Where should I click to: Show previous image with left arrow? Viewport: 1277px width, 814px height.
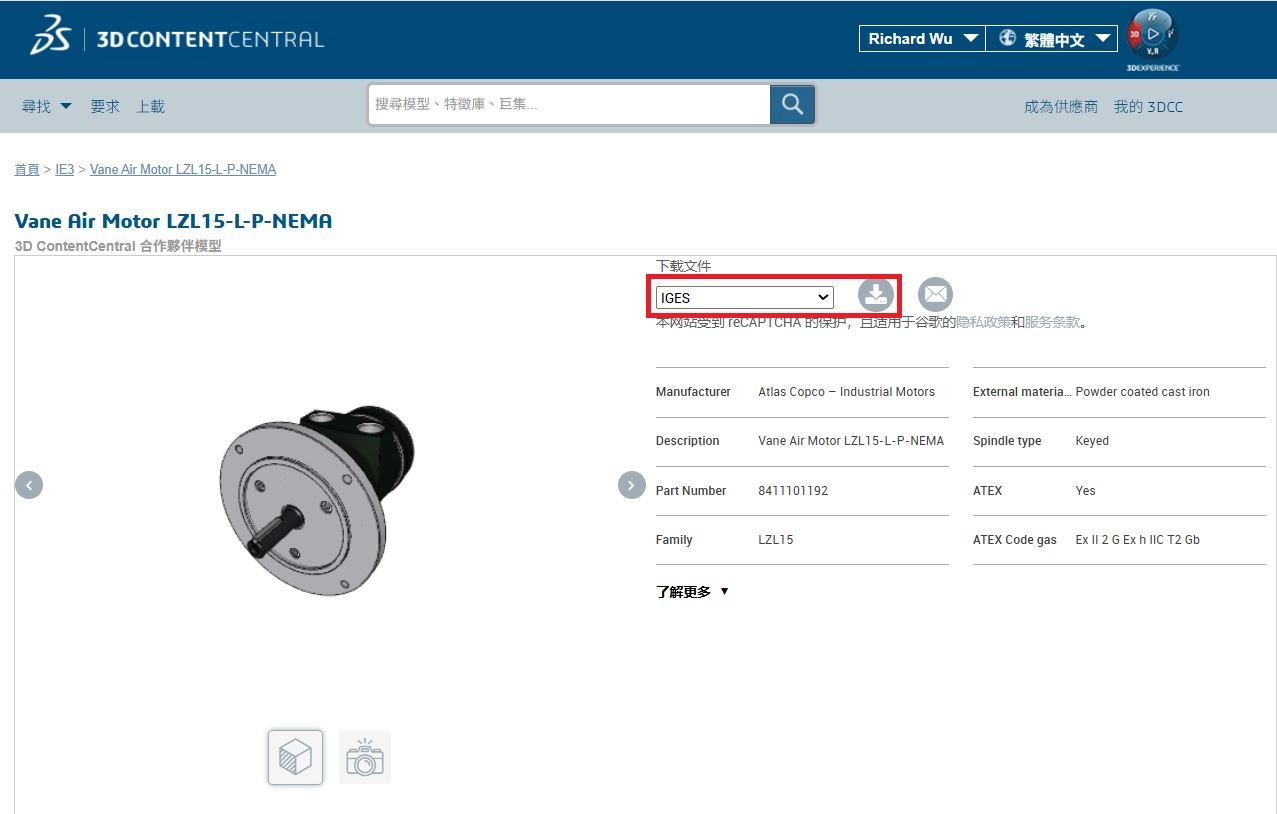(x=29, y=486)
